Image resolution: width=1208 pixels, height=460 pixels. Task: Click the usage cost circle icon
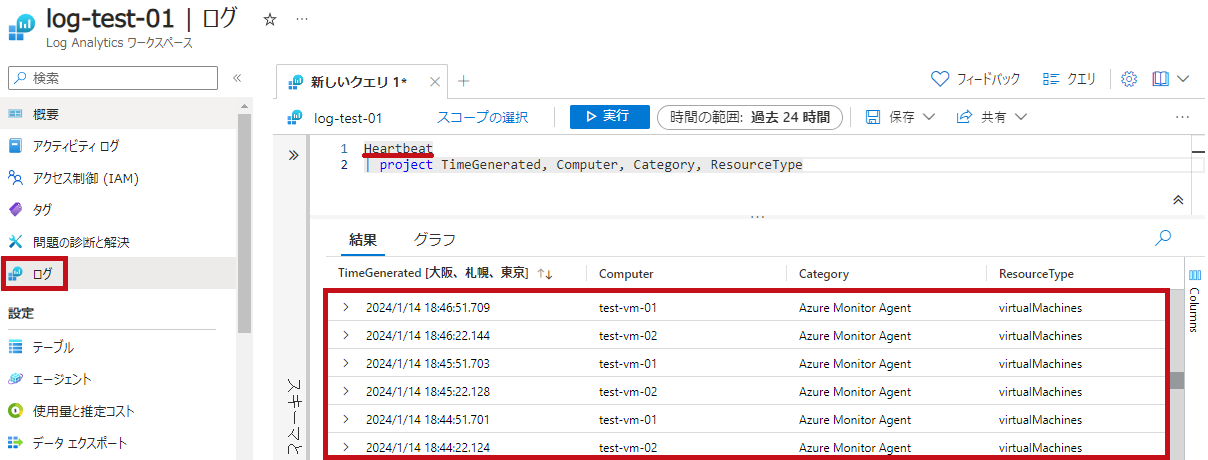coord(15,411)
